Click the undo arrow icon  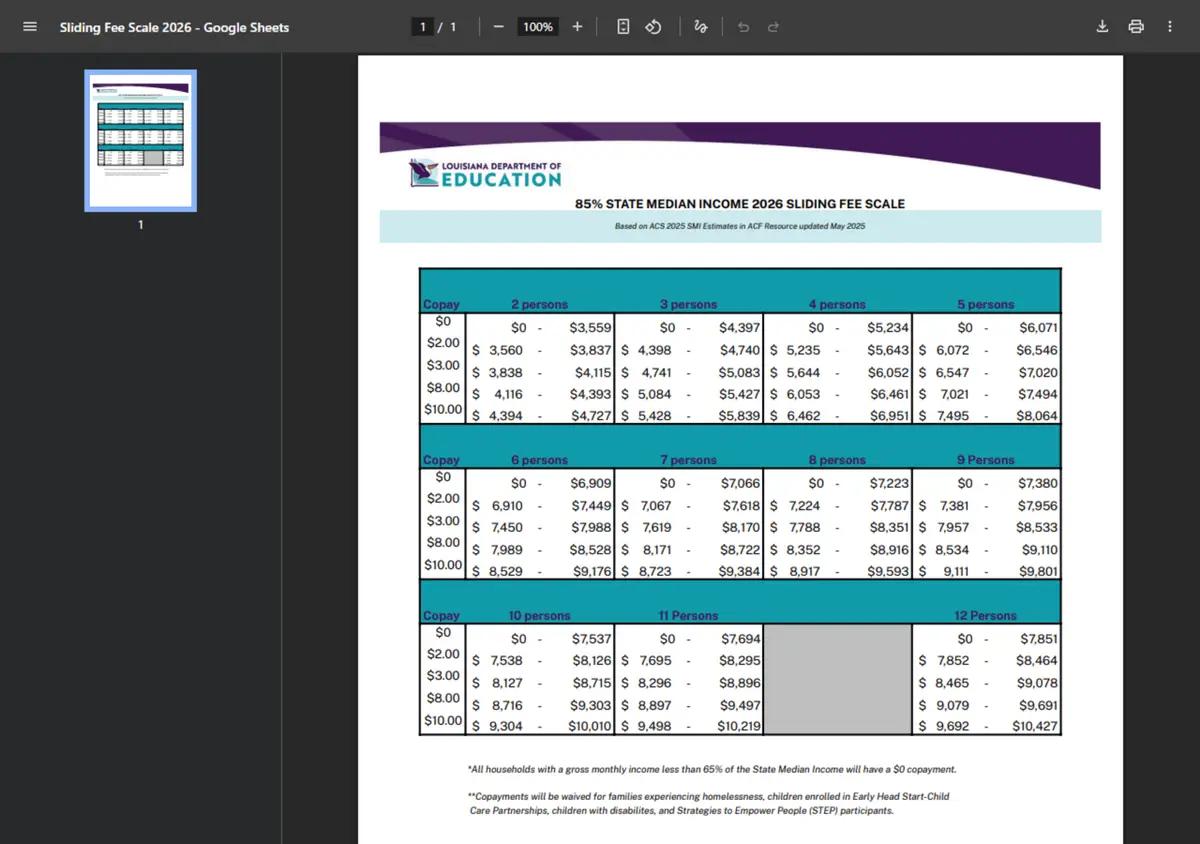[x=743, y=27]
